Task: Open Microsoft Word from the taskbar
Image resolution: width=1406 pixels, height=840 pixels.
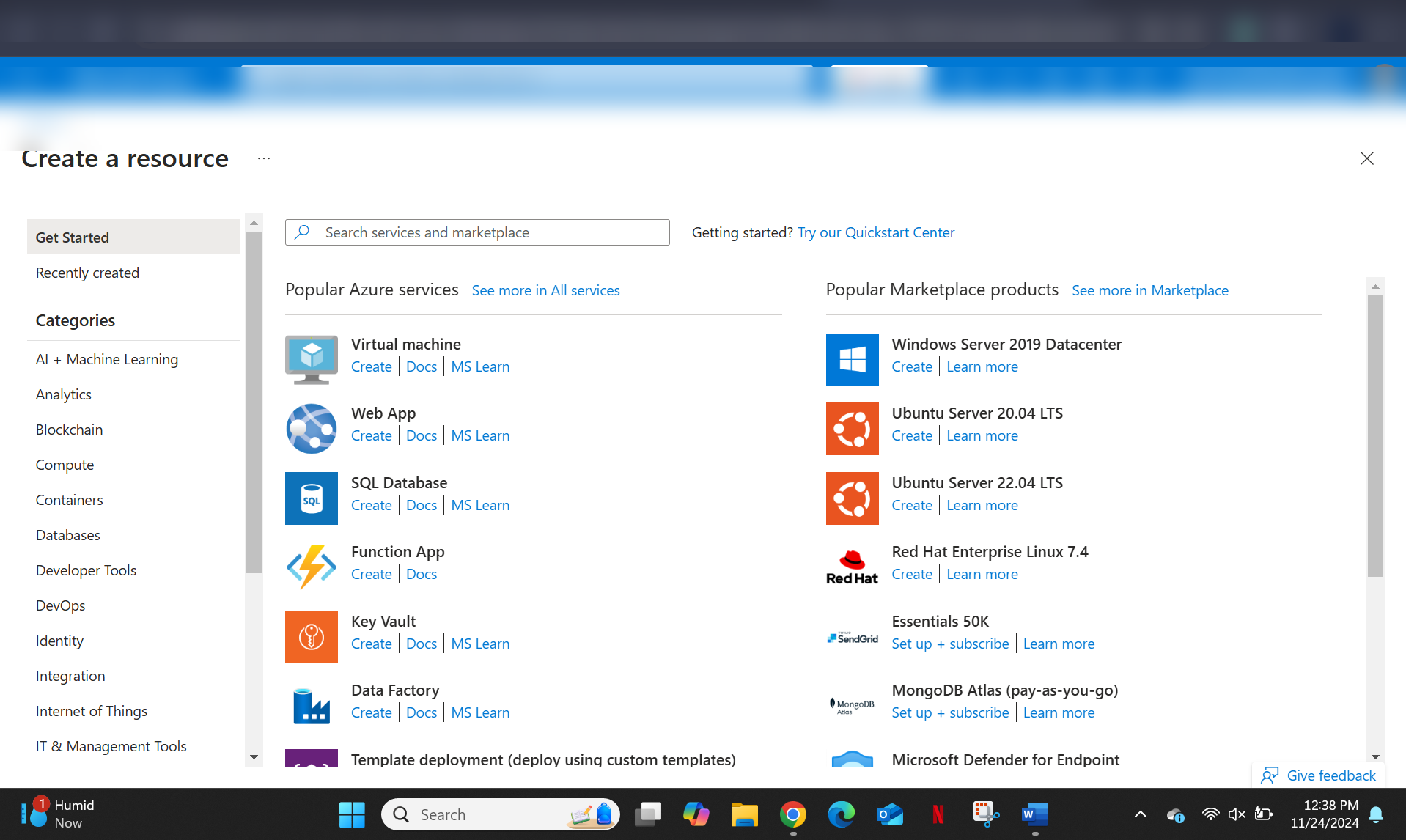Action: coord(1035,814)
